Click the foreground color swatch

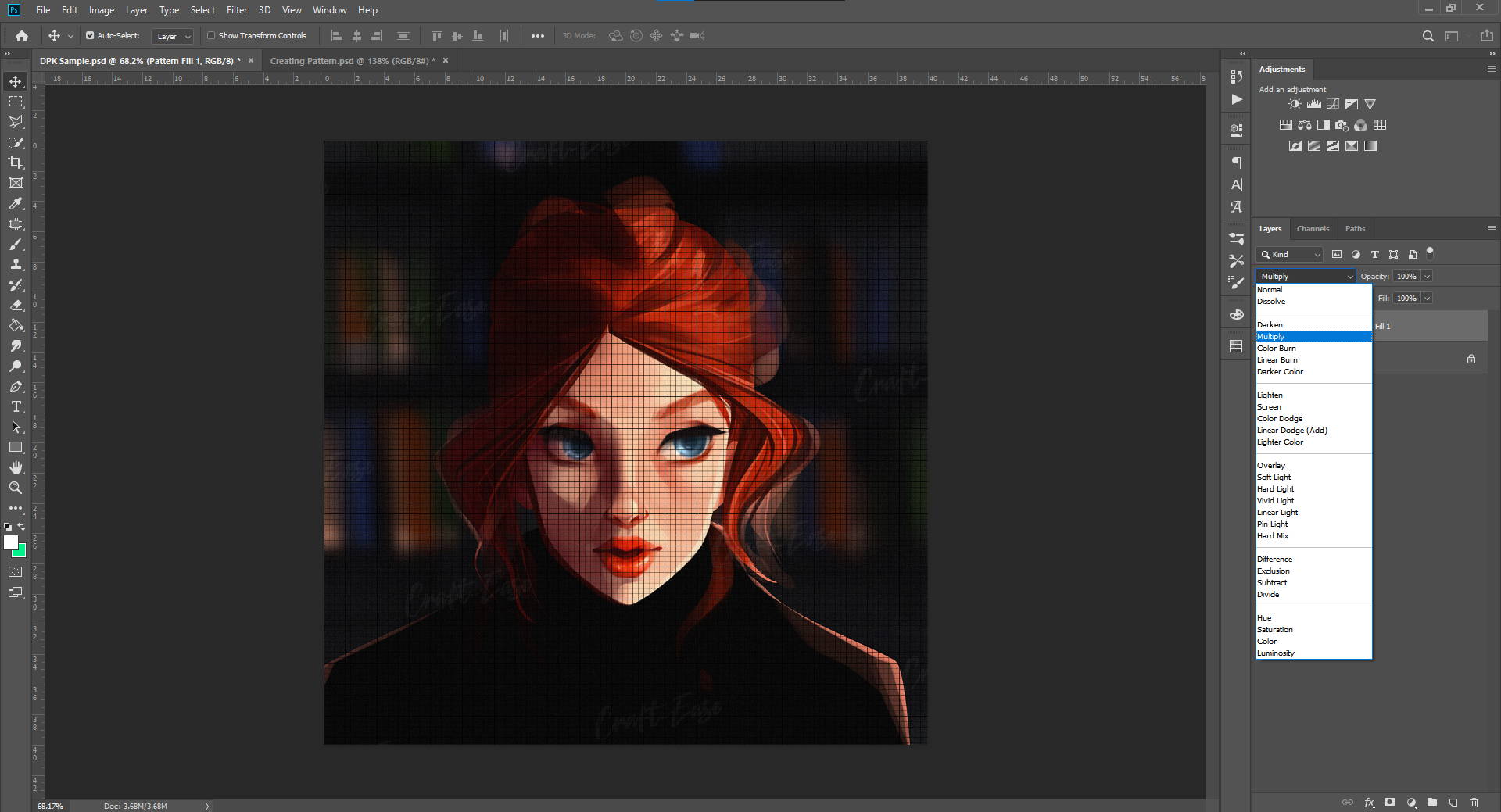point(10,542)
